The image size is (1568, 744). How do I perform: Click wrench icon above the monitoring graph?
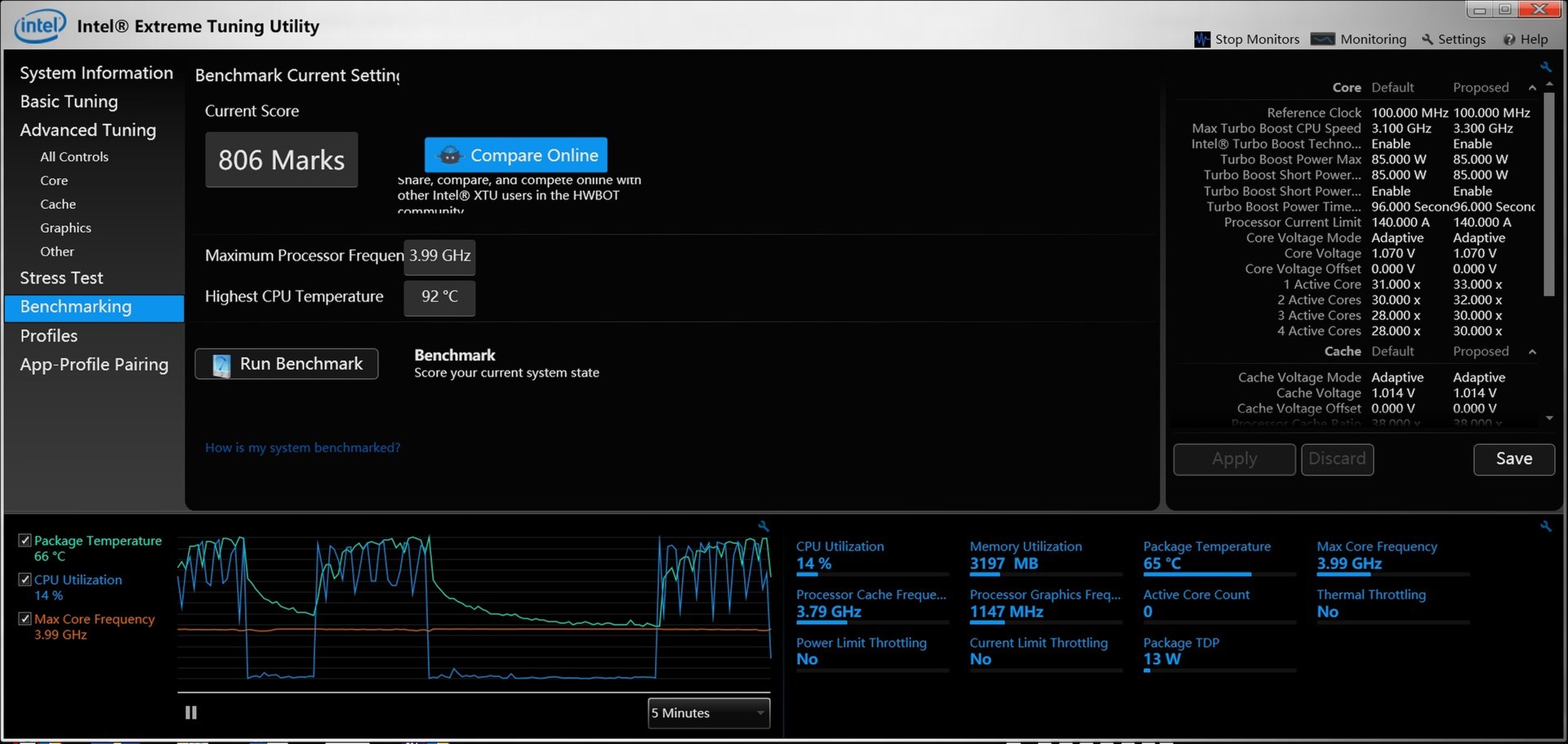764,526
